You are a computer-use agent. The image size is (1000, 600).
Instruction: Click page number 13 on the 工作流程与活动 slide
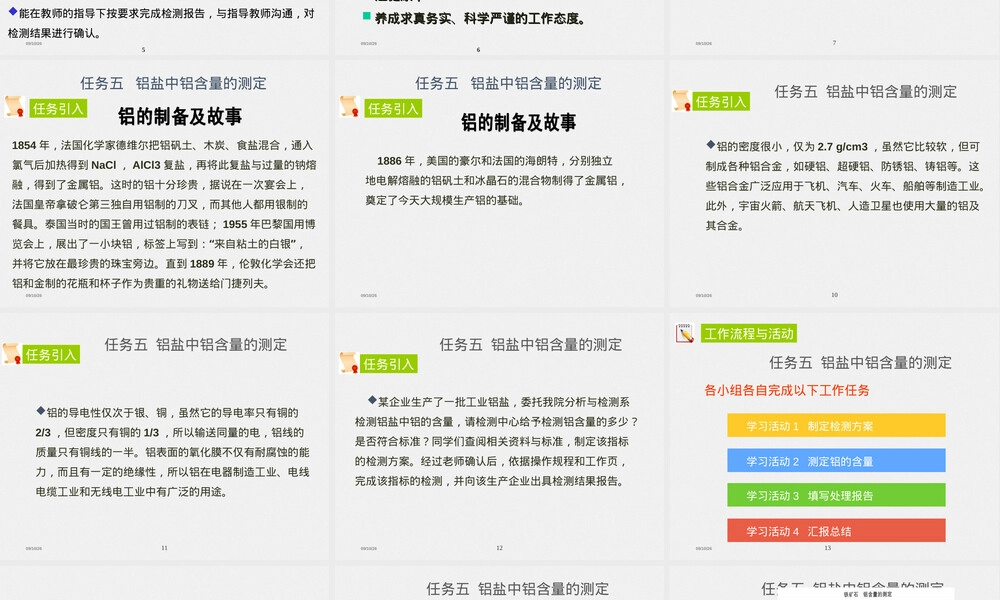tap(828, 548)
